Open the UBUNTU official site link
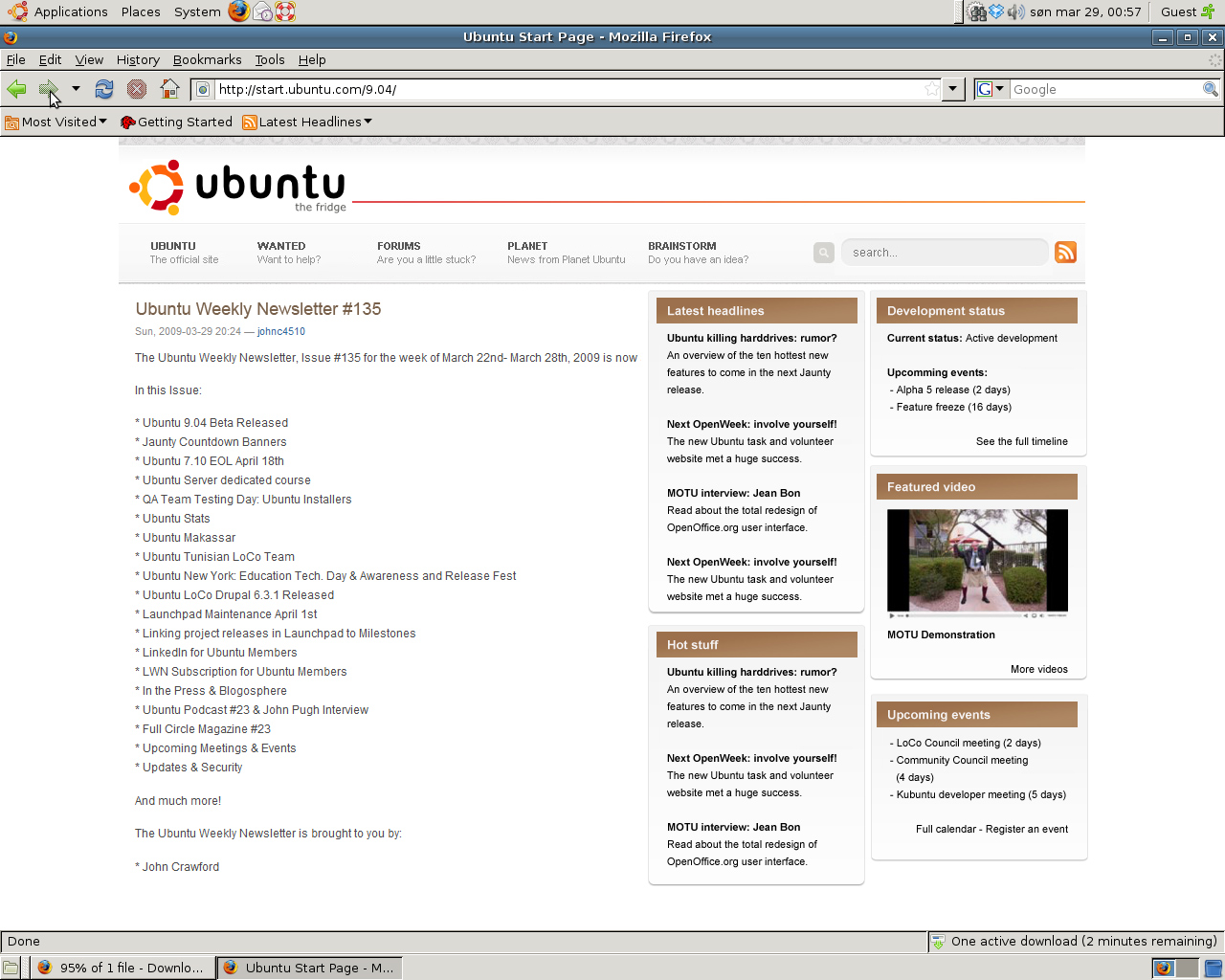The width and height of the screenshot is (1225, 980). click(x=184, y=253)
